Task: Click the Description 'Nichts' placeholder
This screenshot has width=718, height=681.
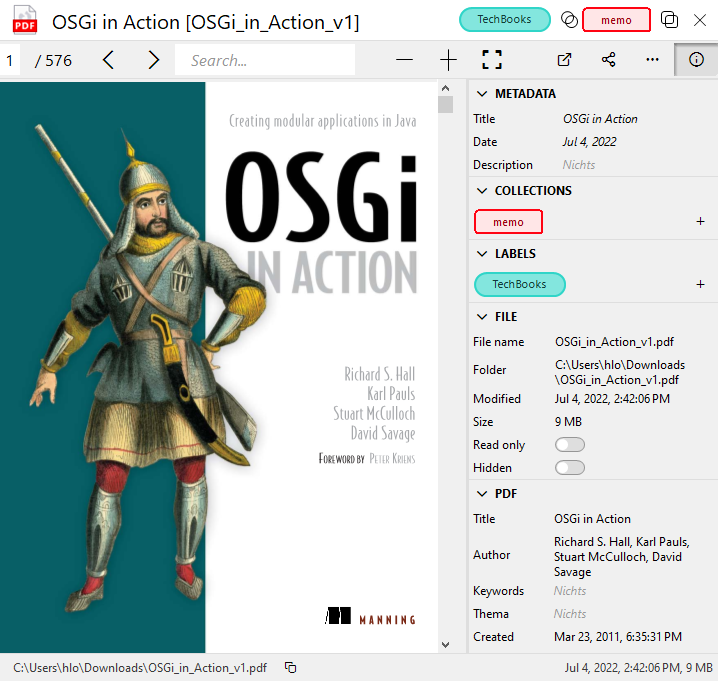Action: [579, 165]
